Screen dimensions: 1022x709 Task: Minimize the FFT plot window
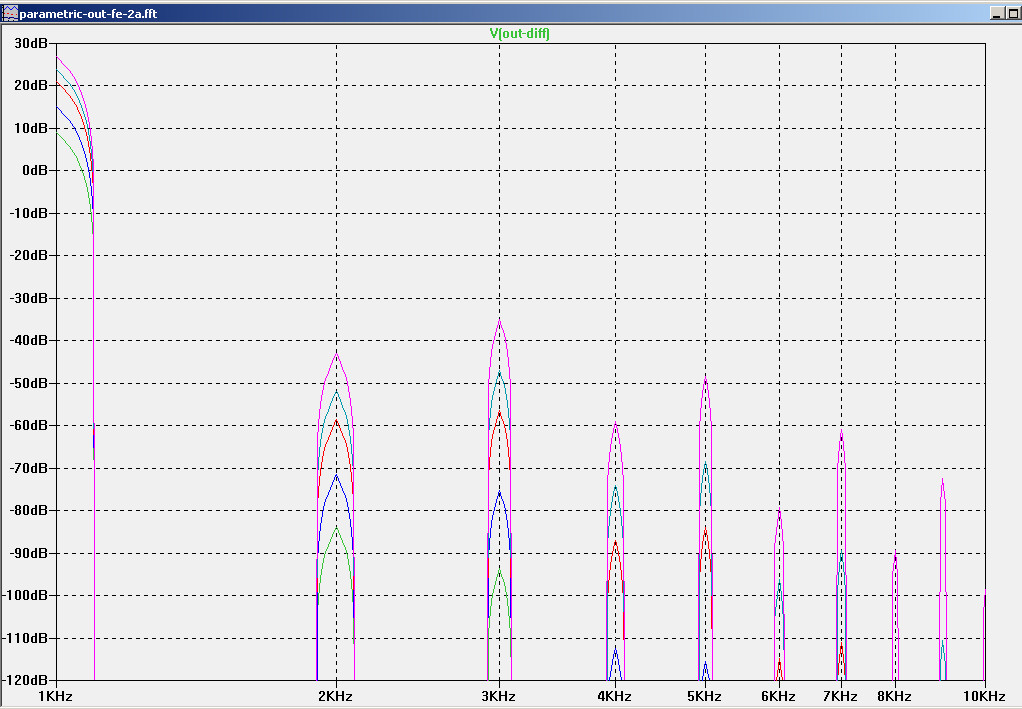tap(997, 13)
